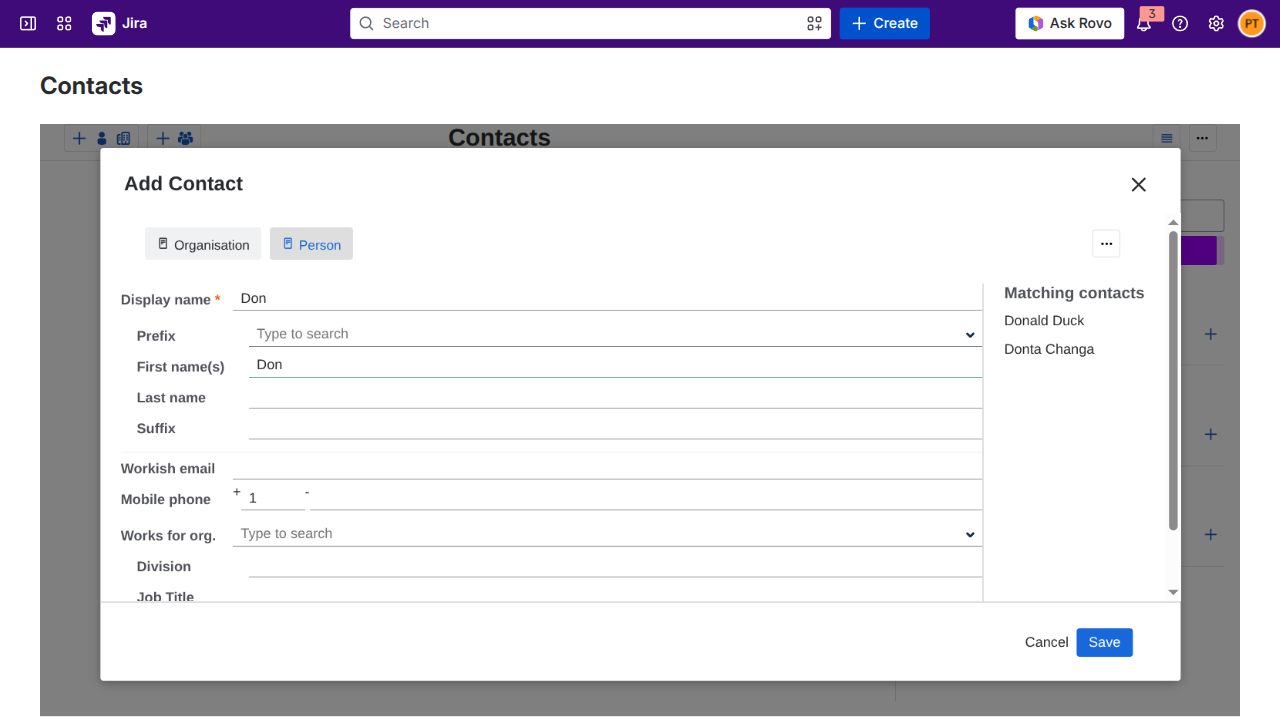
Task: Expand the Works for org. dropdown arrow
Action: pyautogui.click(x=970, y=535)
